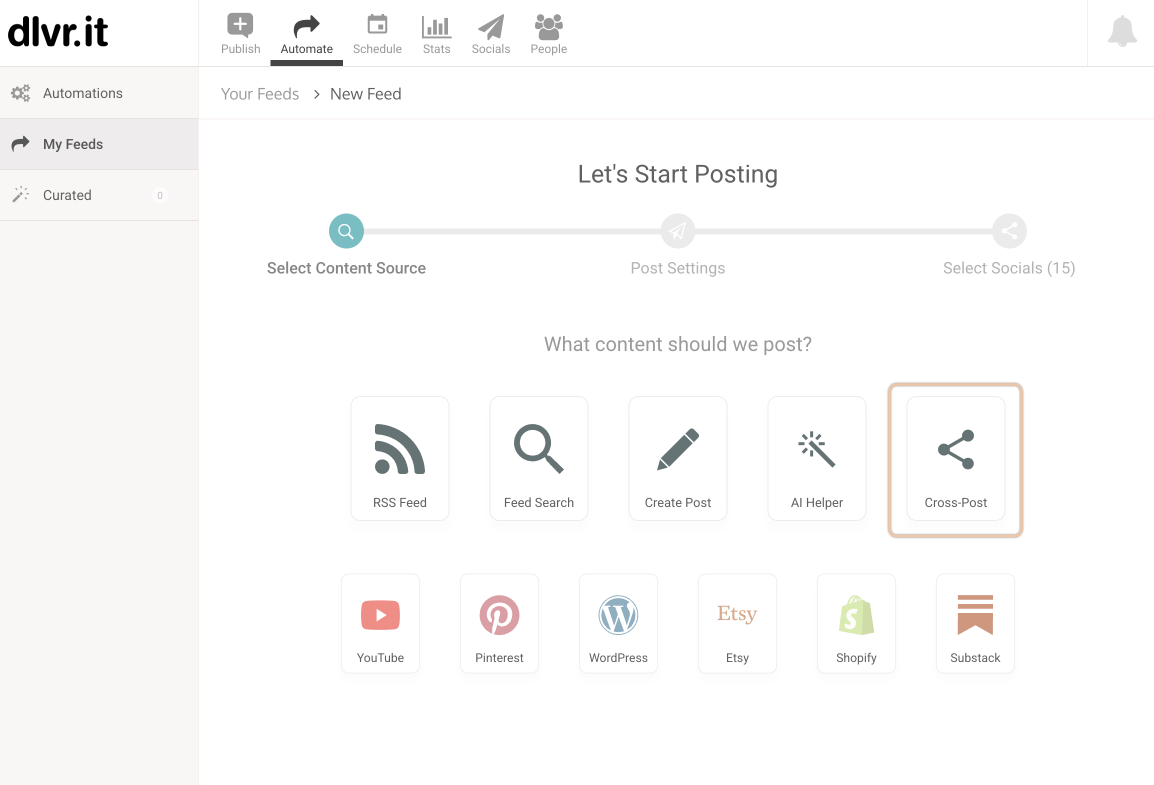This screenshot has width=1154, height=785.
Task: Choose the Feed Search source
Action: pos(539,458)
